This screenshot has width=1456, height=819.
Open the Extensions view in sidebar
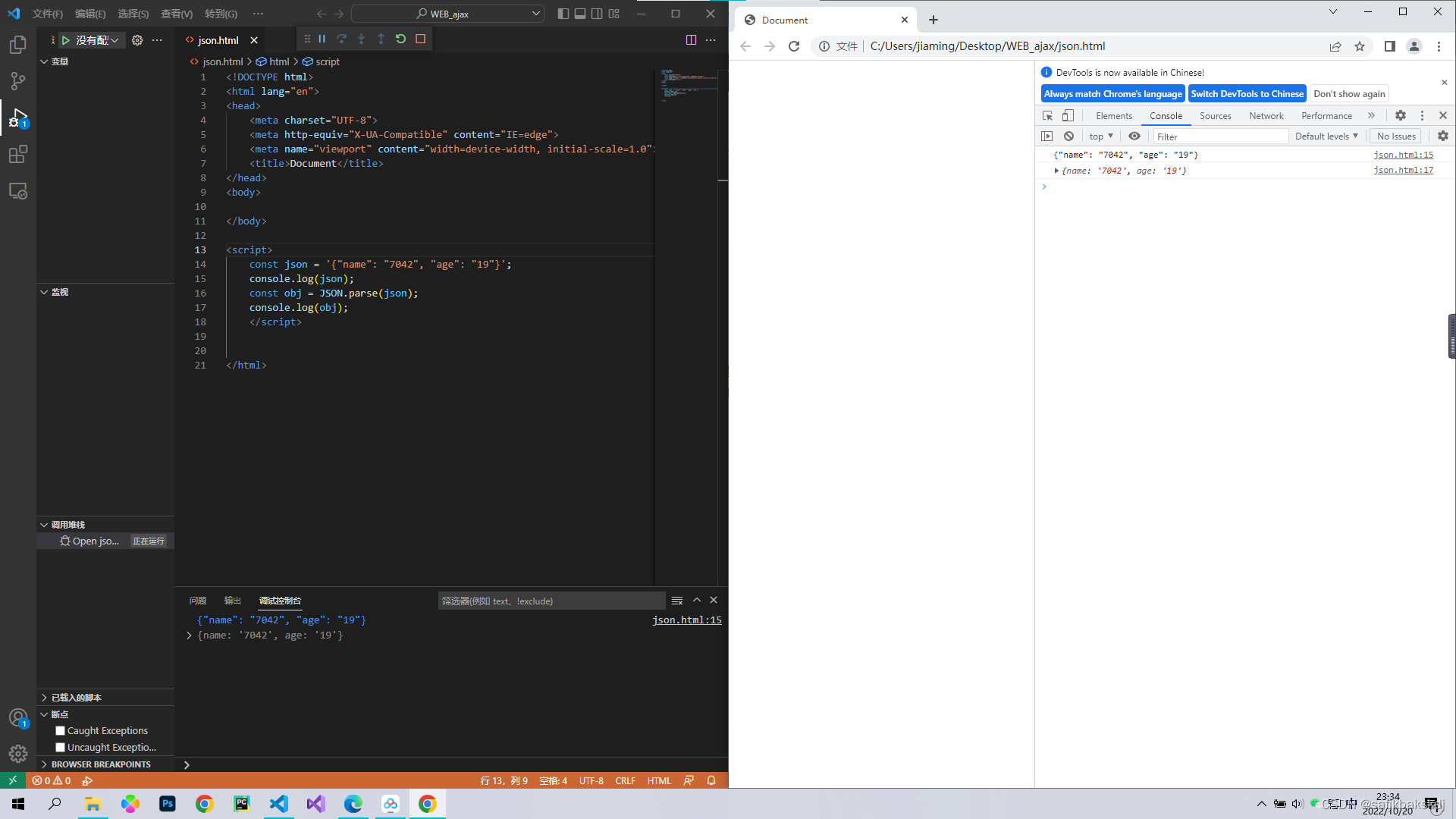click(18, 155)
